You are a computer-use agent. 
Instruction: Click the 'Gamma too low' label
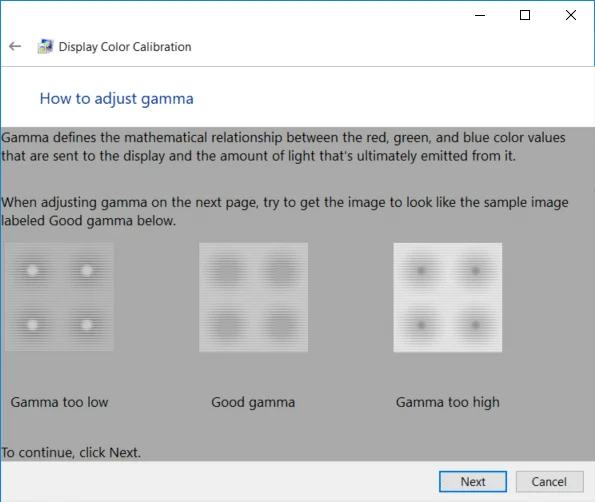[59, 402]
